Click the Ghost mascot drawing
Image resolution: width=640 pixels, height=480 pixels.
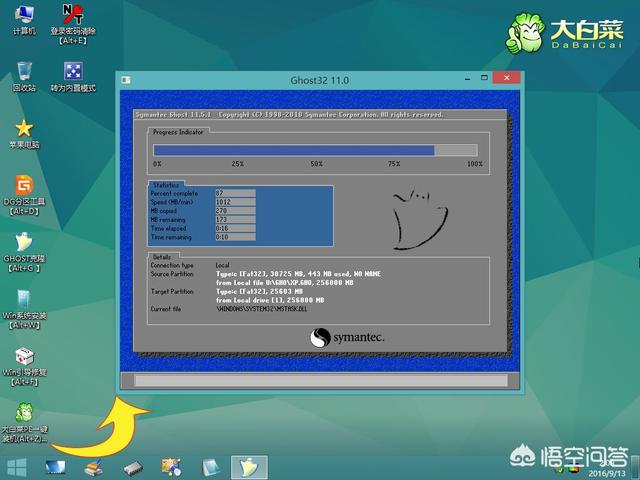[420, 220]
